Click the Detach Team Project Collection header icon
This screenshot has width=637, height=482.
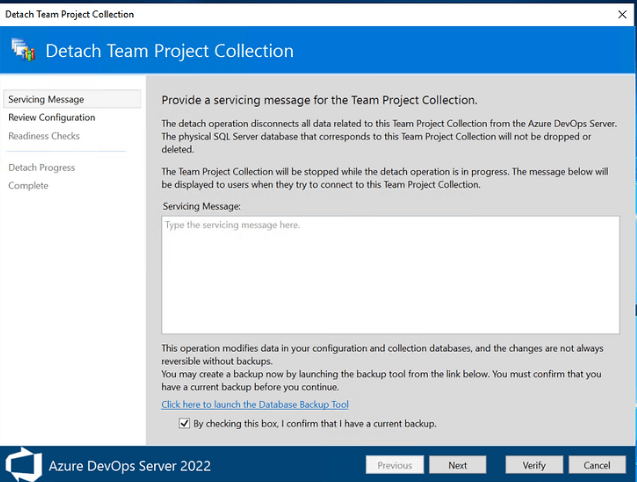coord(23,50)
